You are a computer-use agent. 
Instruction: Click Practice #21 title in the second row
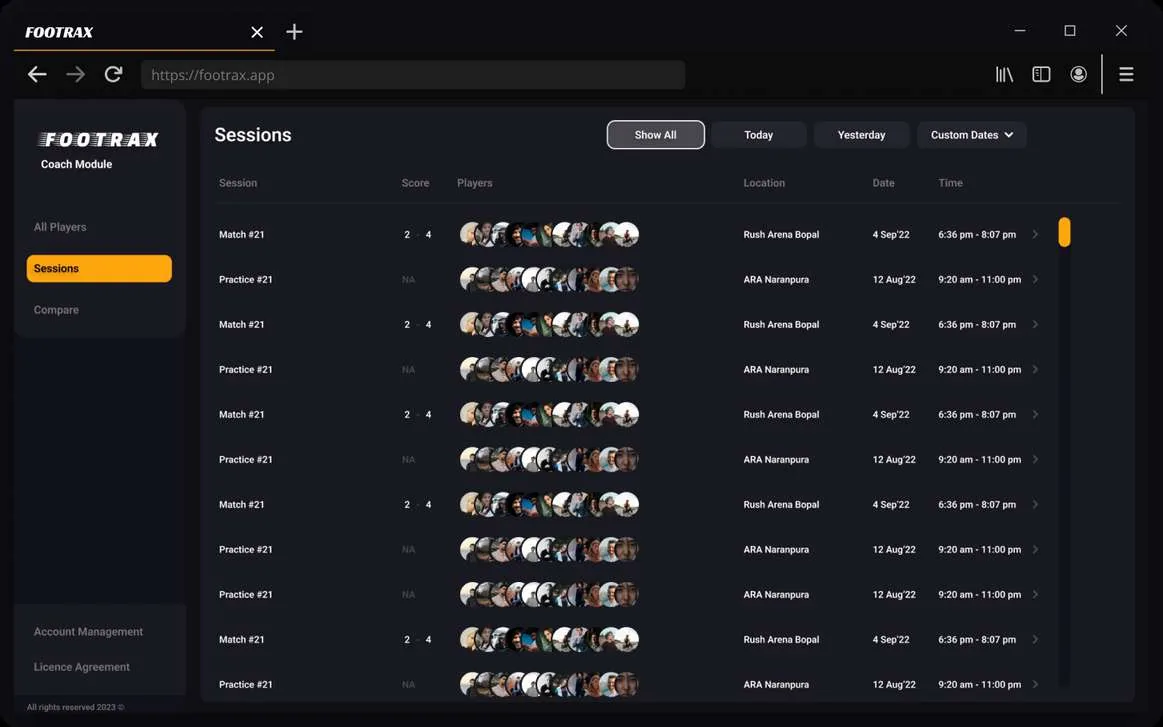(x=246, y=280)
